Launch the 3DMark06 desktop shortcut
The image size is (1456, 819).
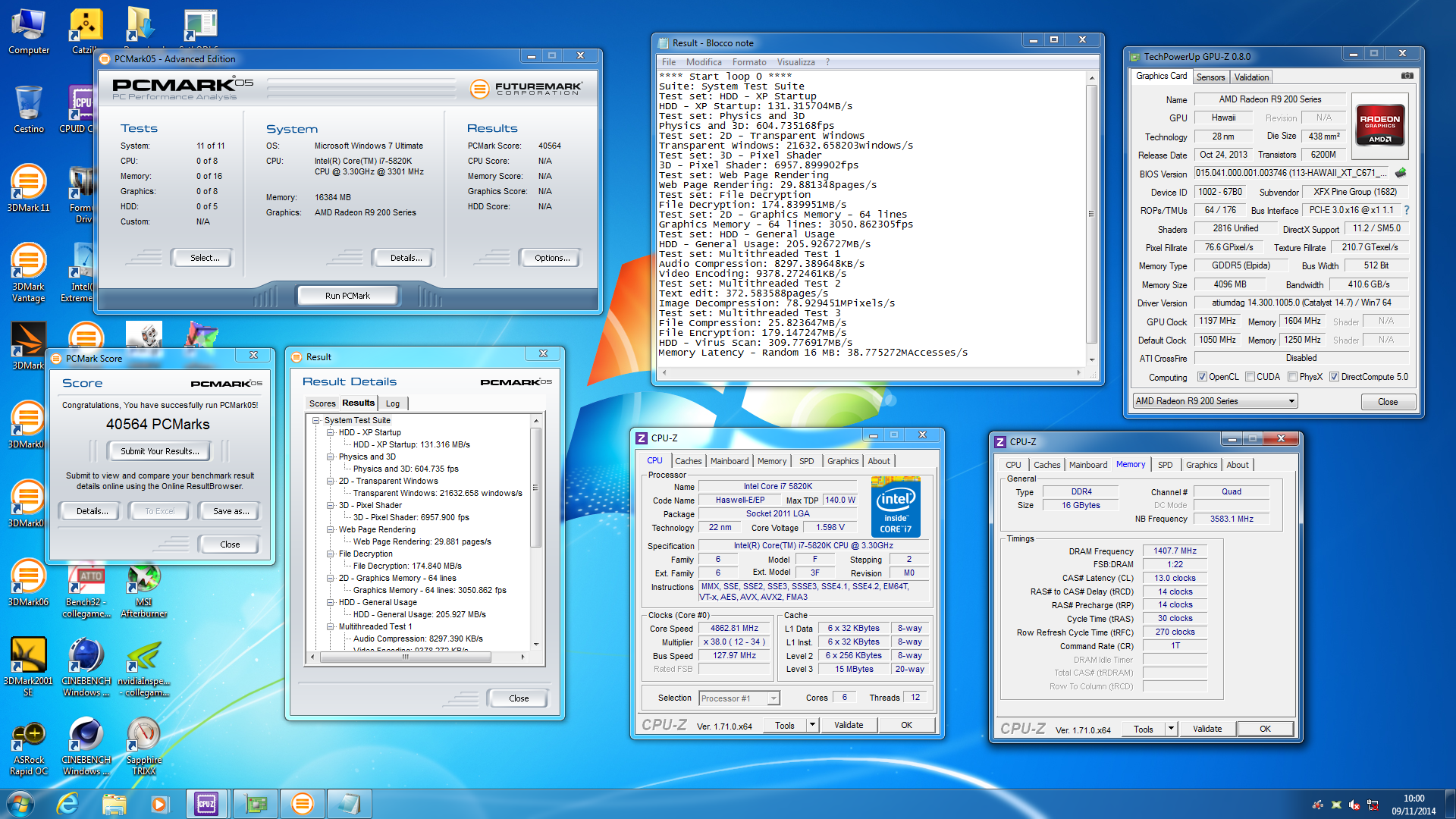[x=29, y=582]
